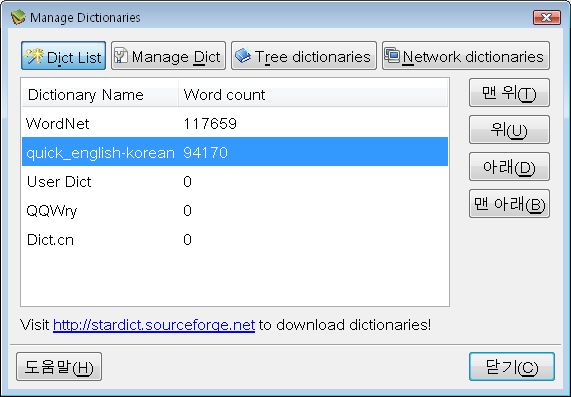Click the StarDict book icon in title bar
This screenshot has height=397, width=571.
pos(18,17)
